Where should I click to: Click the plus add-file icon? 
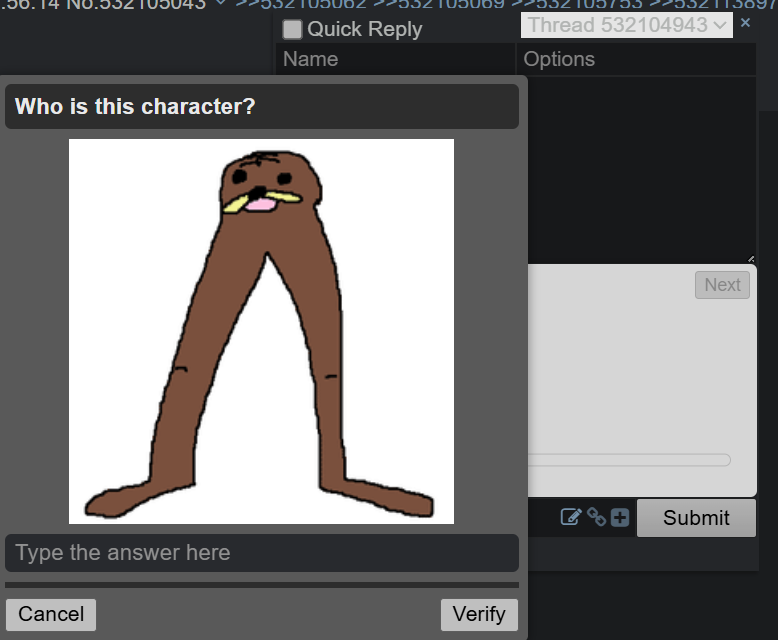tap(620, 517)
